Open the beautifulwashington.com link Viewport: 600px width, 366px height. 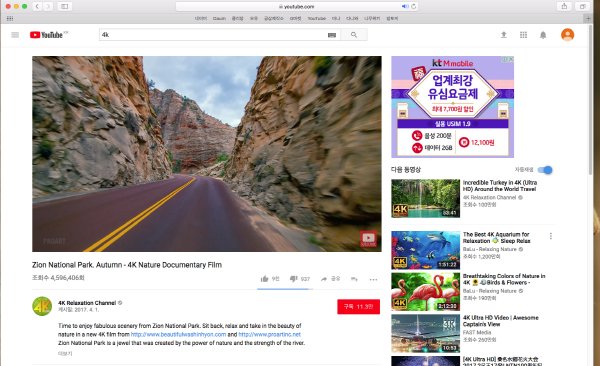[x=178, y=334]
